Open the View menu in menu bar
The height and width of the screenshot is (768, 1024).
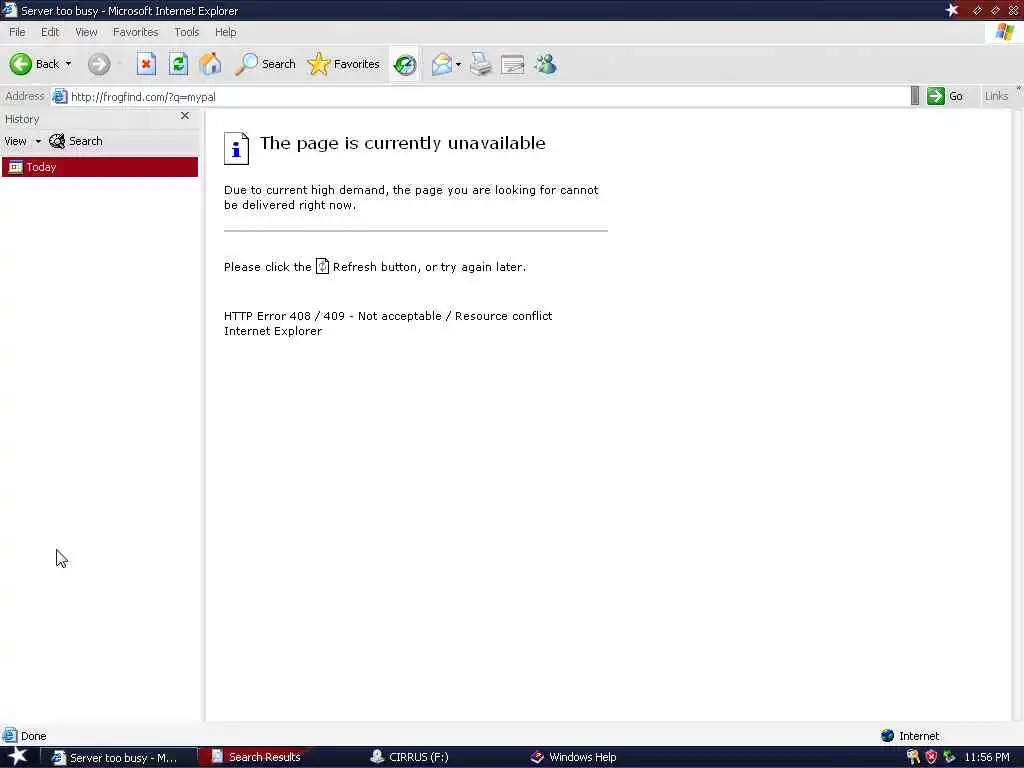[x=86, y=32]
